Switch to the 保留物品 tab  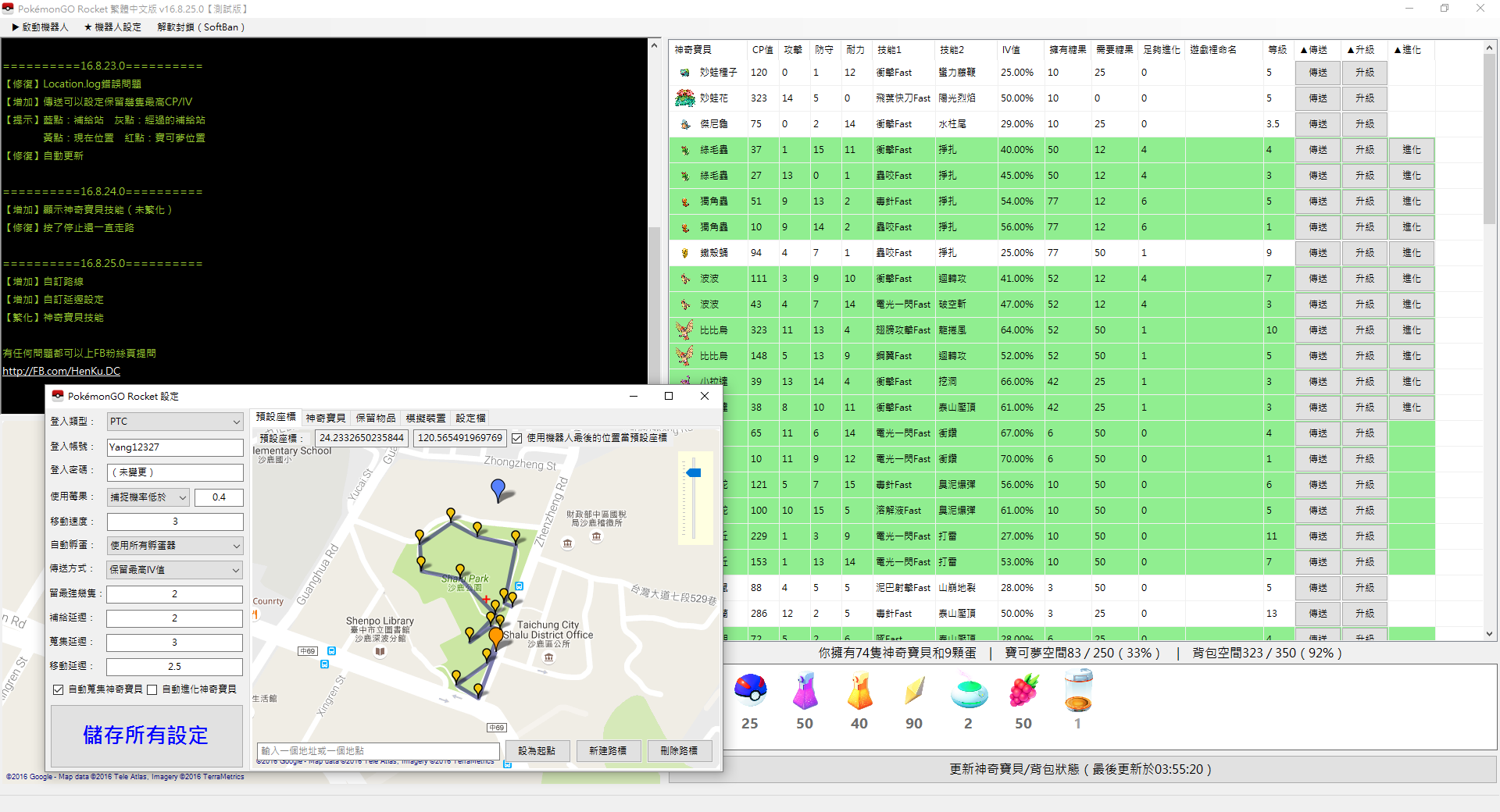pos(376,418)
